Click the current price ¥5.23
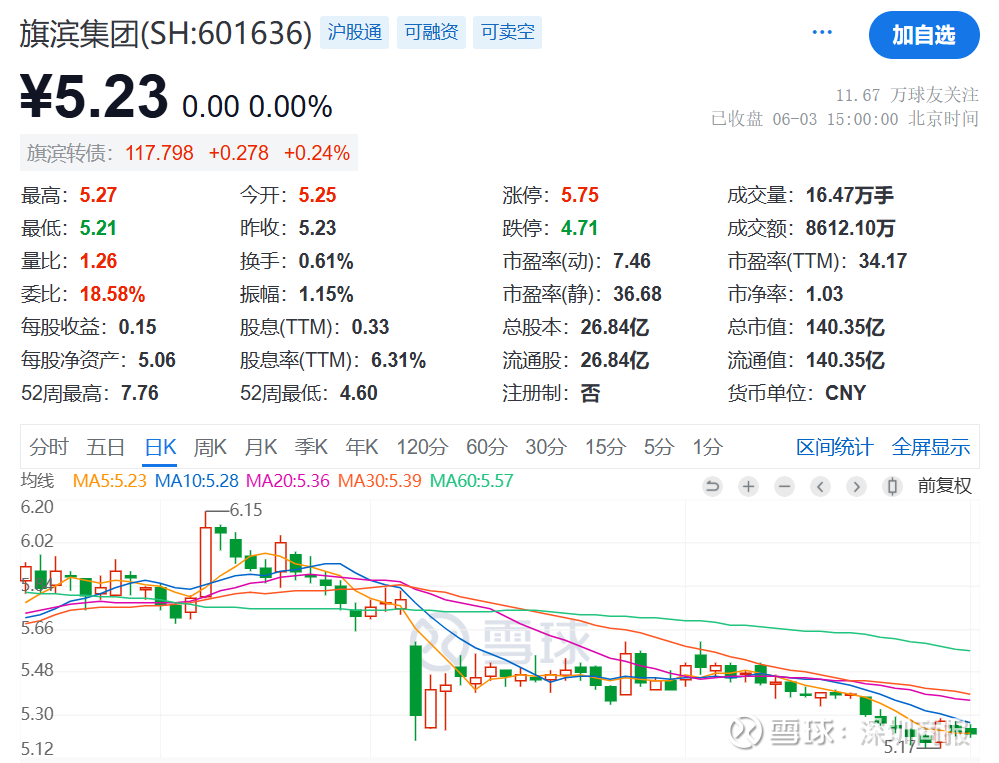This screenshot has height=763, width=999. 94,97
